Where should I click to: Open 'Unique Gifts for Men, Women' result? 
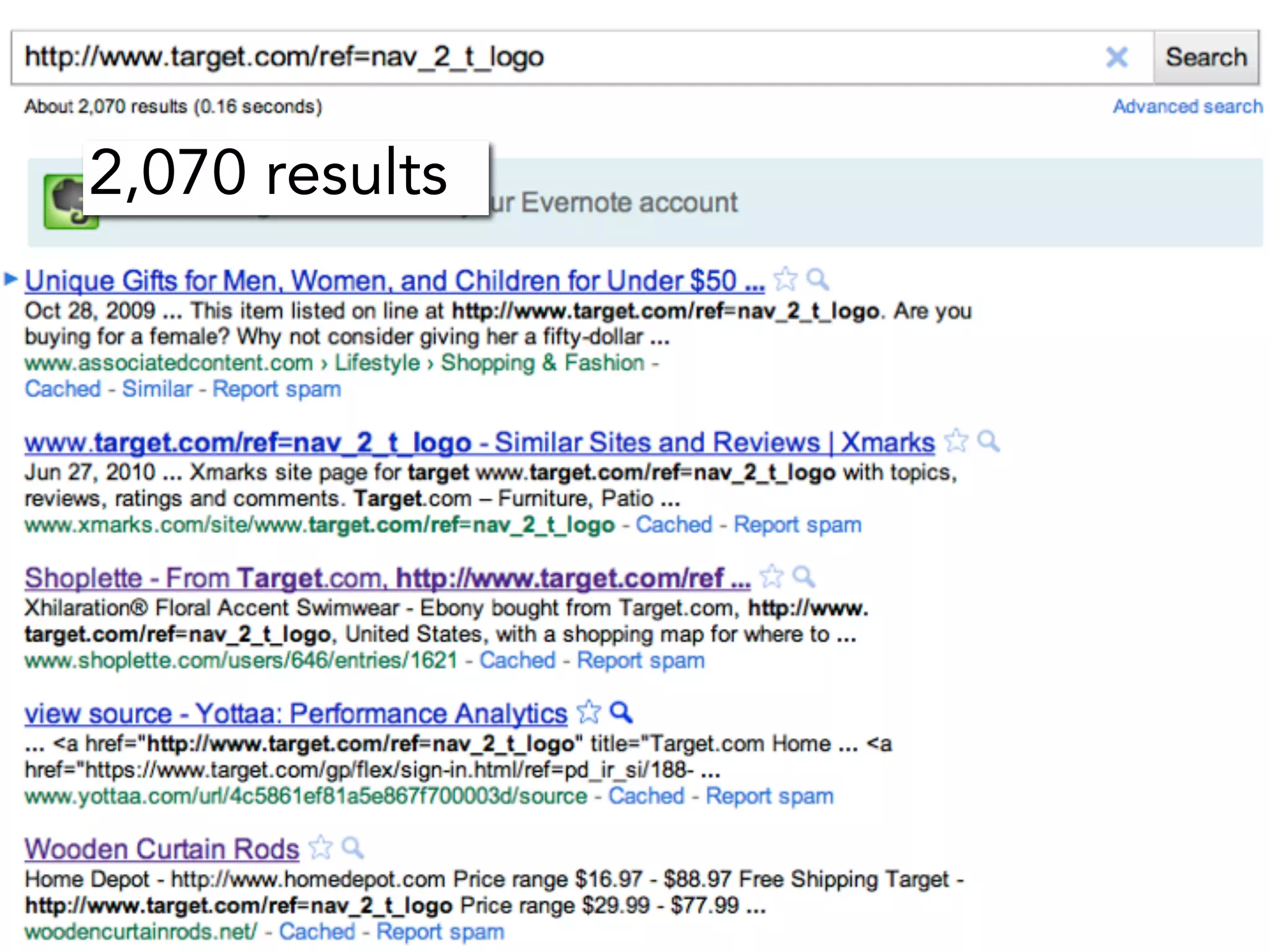coord(394,281)
